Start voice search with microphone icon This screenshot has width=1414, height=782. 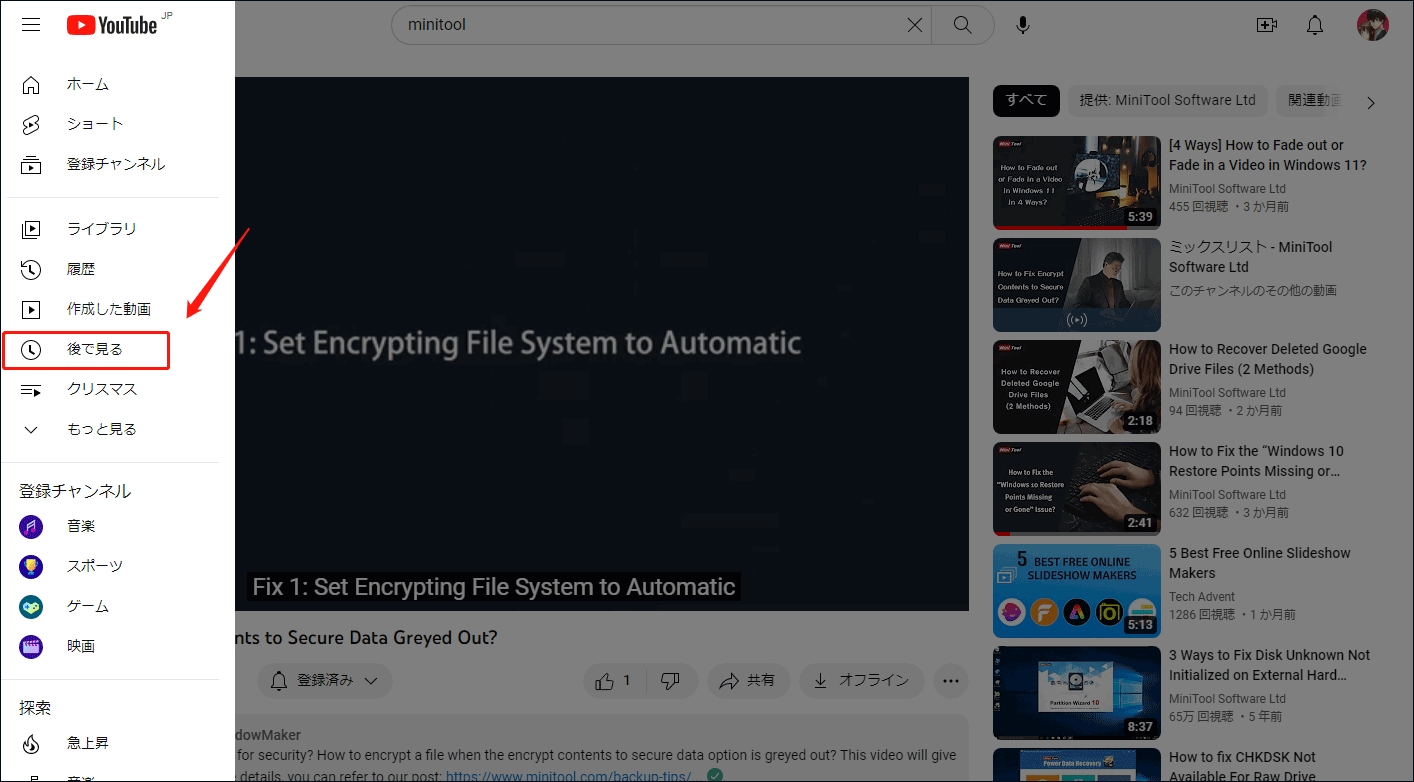pyautogui.click(x=1023, y=25)
